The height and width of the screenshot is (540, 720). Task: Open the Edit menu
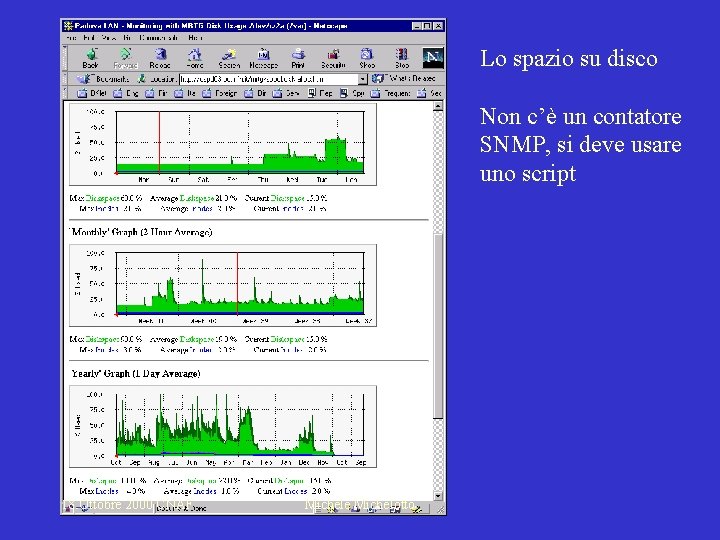click(x=89, y=38)
